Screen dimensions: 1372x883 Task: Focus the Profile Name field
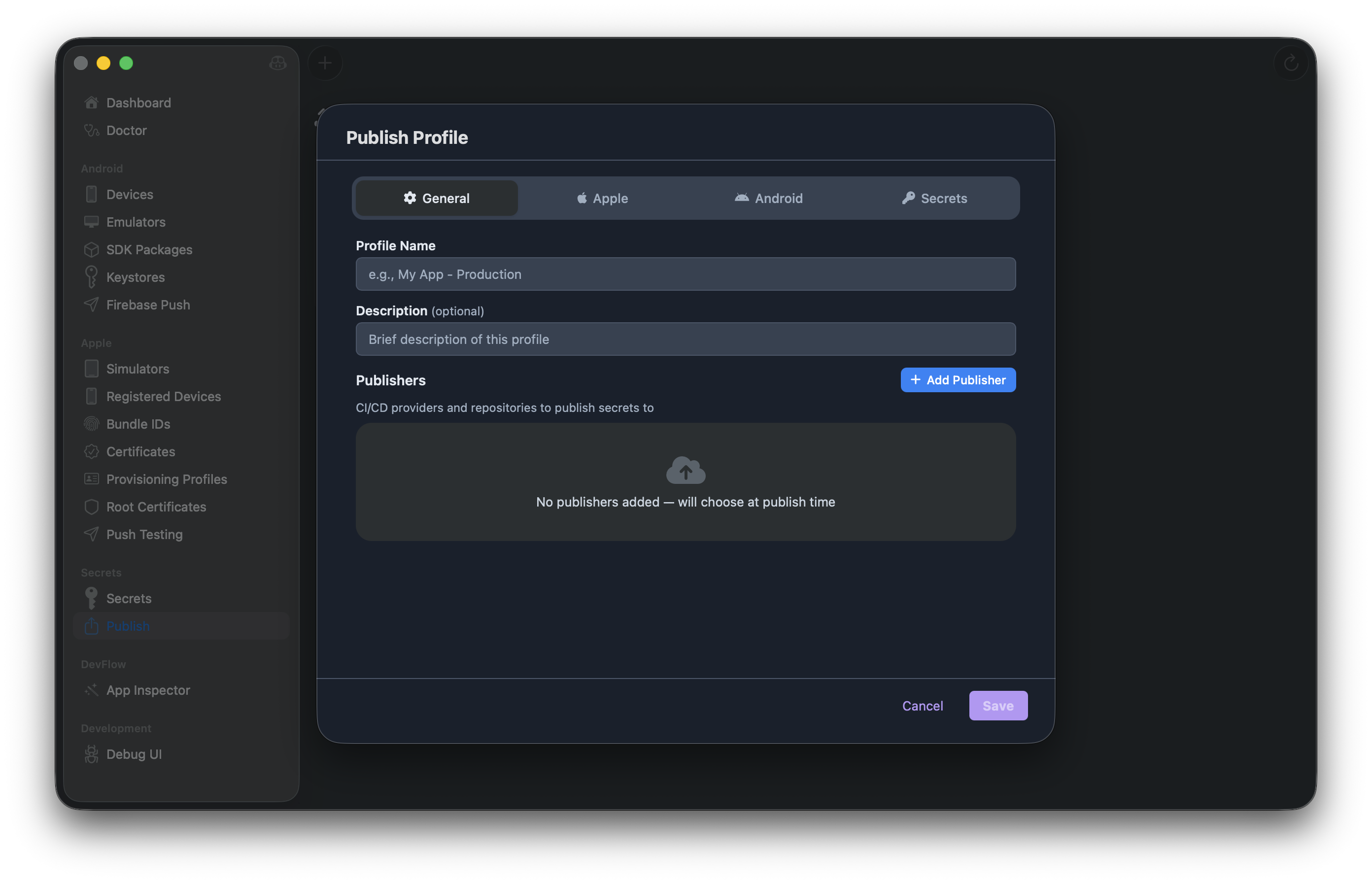[685, 274]
